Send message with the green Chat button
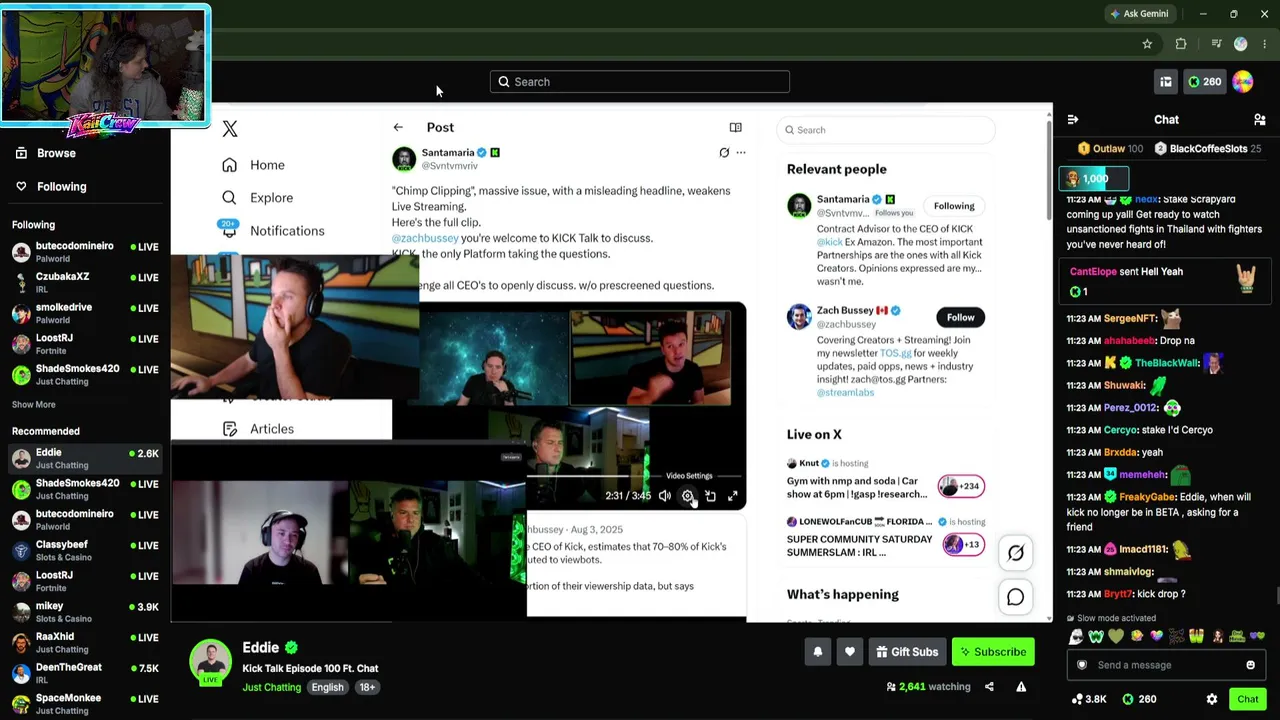This screenshot has height=720, width=1280. tap(1248, 699)
